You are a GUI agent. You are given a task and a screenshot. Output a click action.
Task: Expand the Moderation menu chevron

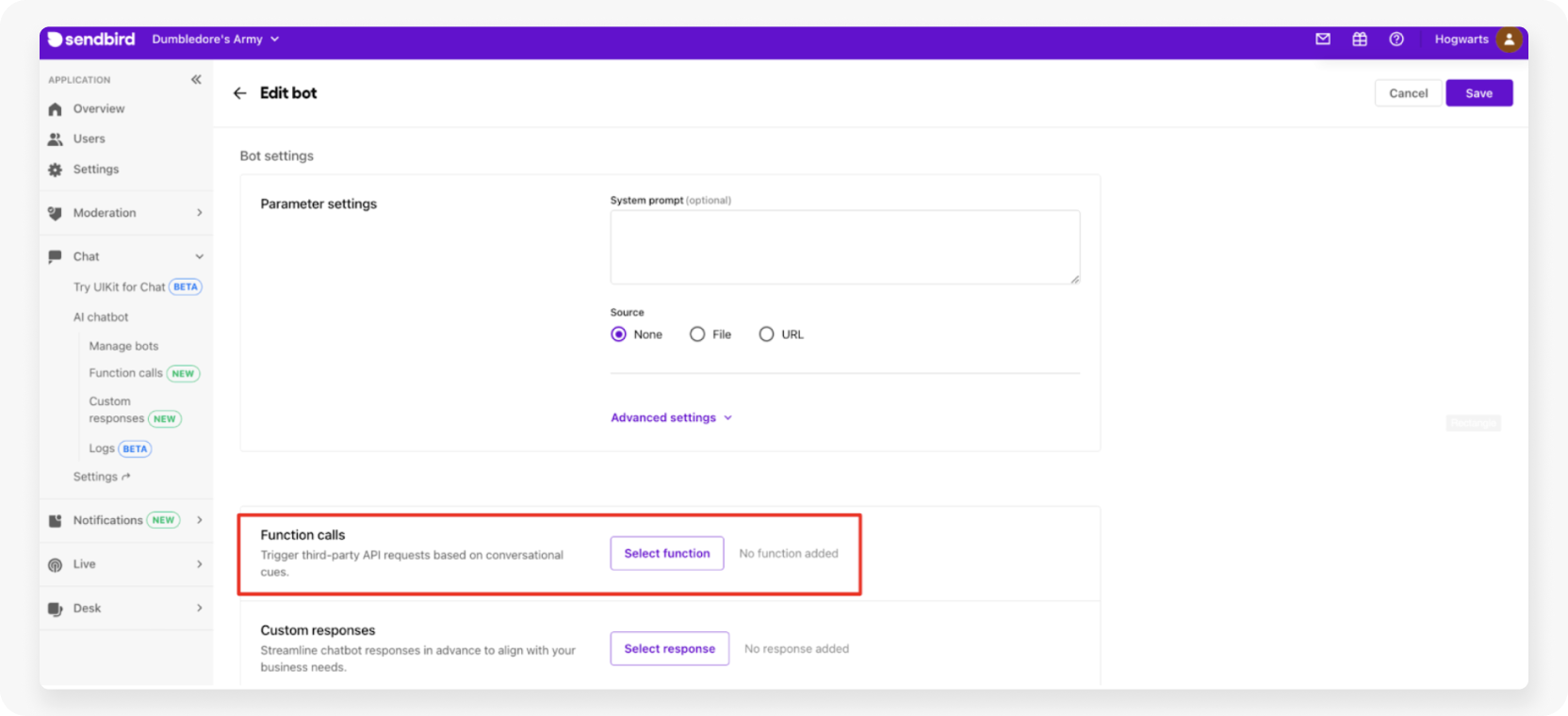pos(199,213)
